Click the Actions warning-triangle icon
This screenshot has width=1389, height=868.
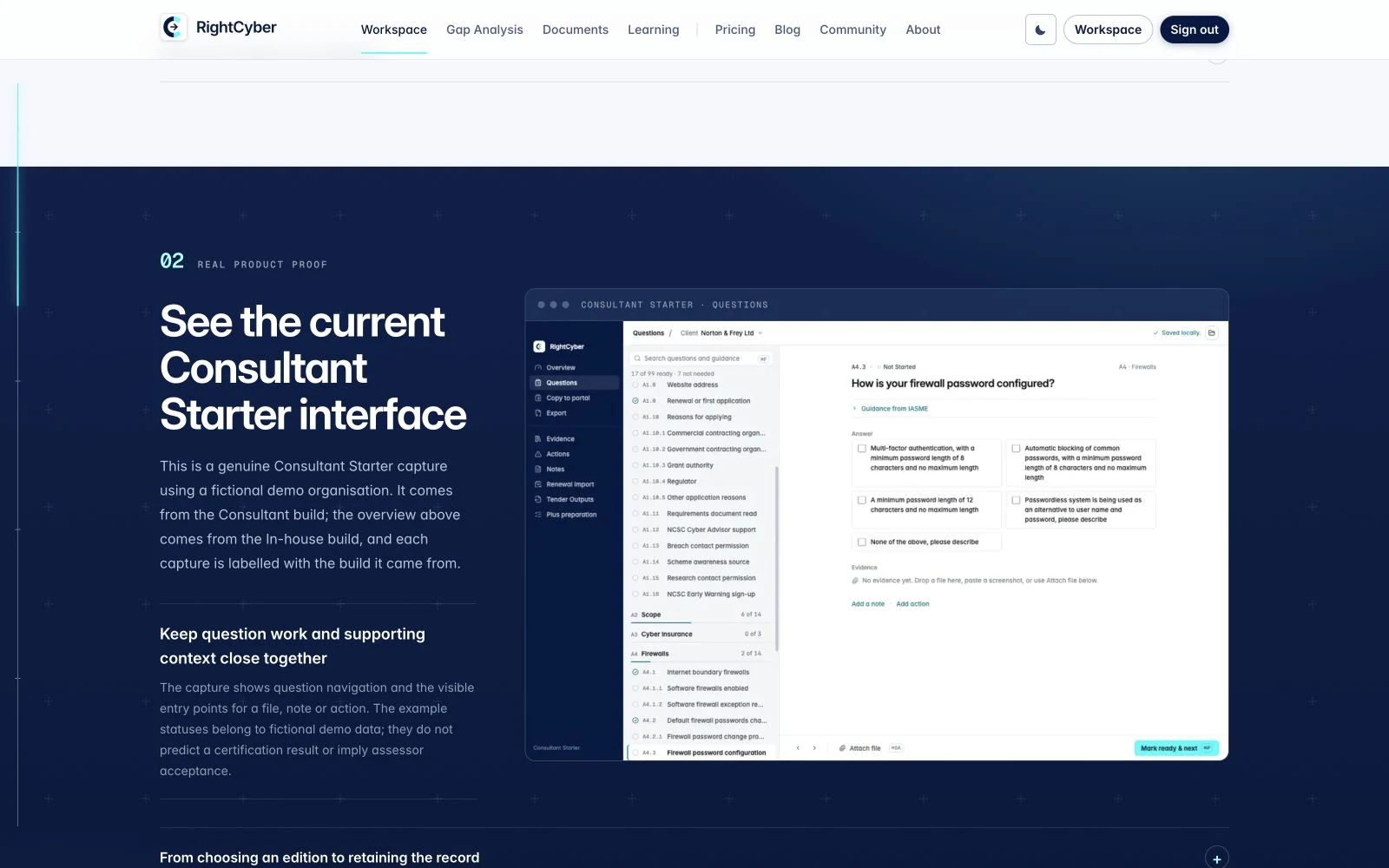(x=538, y=454)
